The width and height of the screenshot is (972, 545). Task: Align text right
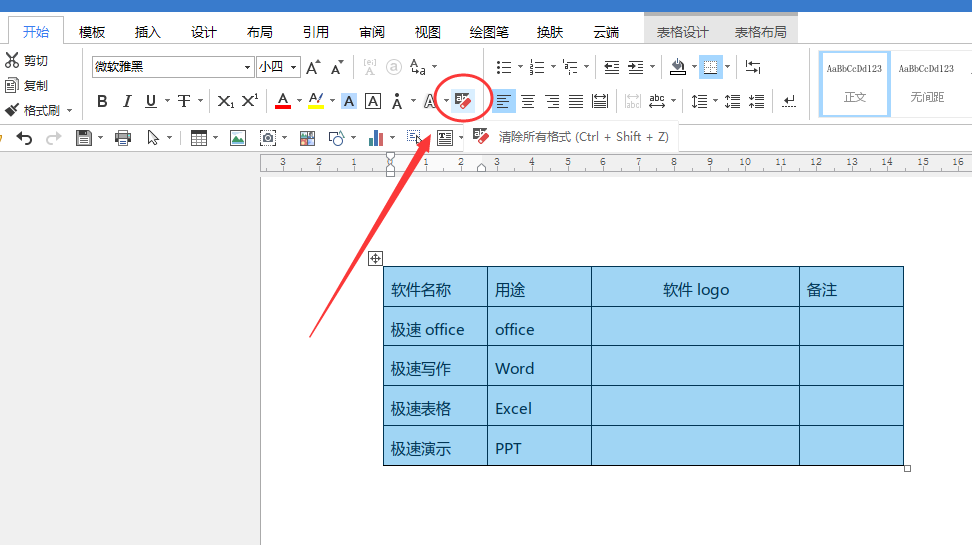pos(552,101)
